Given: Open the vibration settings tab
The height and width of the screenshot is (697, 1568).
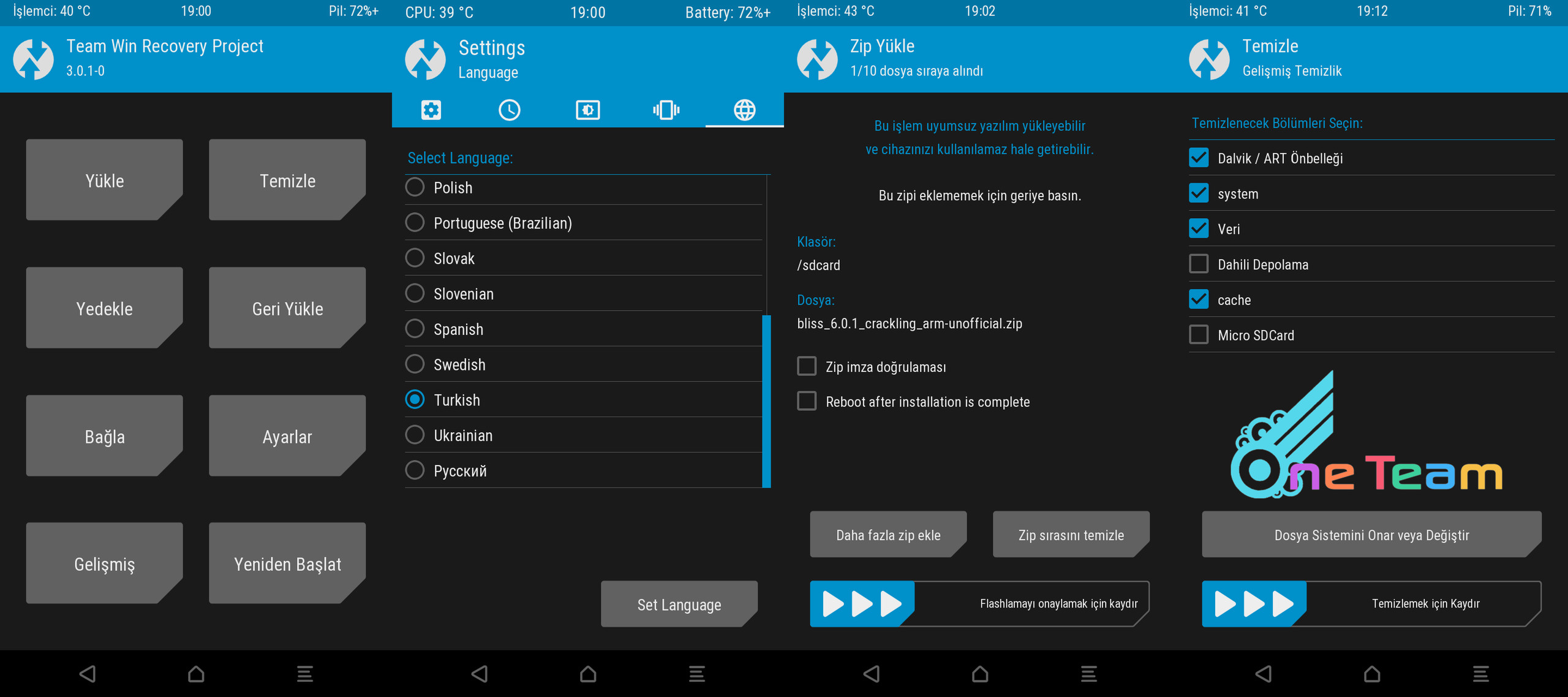Looking at the screenshot, I should [666, 110].
